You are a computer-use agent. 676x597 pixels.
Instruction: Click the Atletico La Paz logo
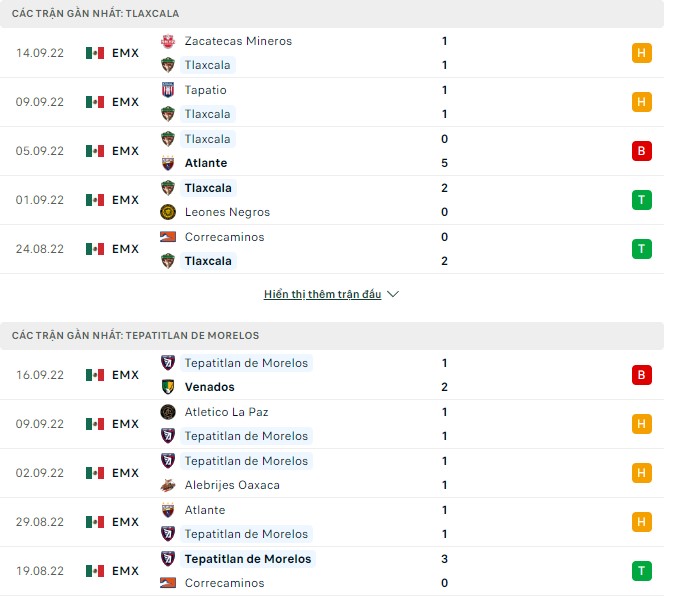click(168, 412)
